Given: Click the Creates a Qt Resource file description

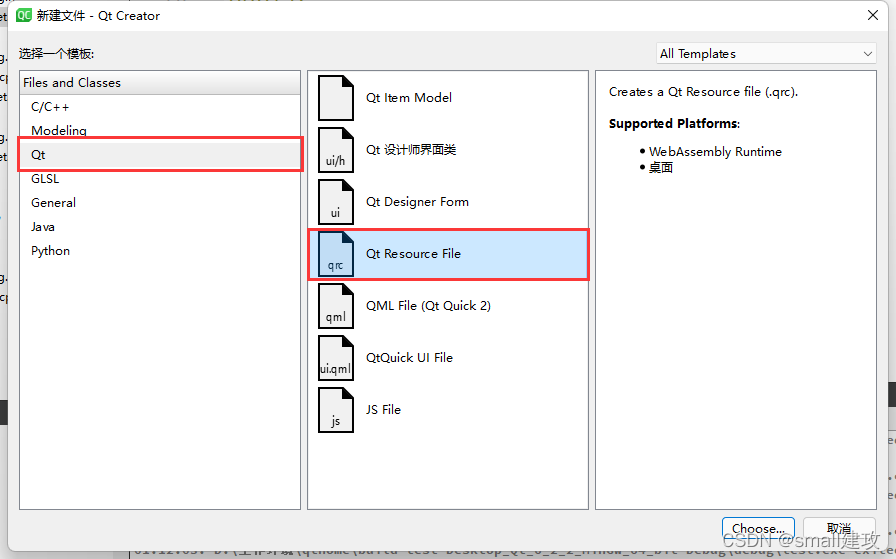Looking at the screenshot, I should (703, 92).
